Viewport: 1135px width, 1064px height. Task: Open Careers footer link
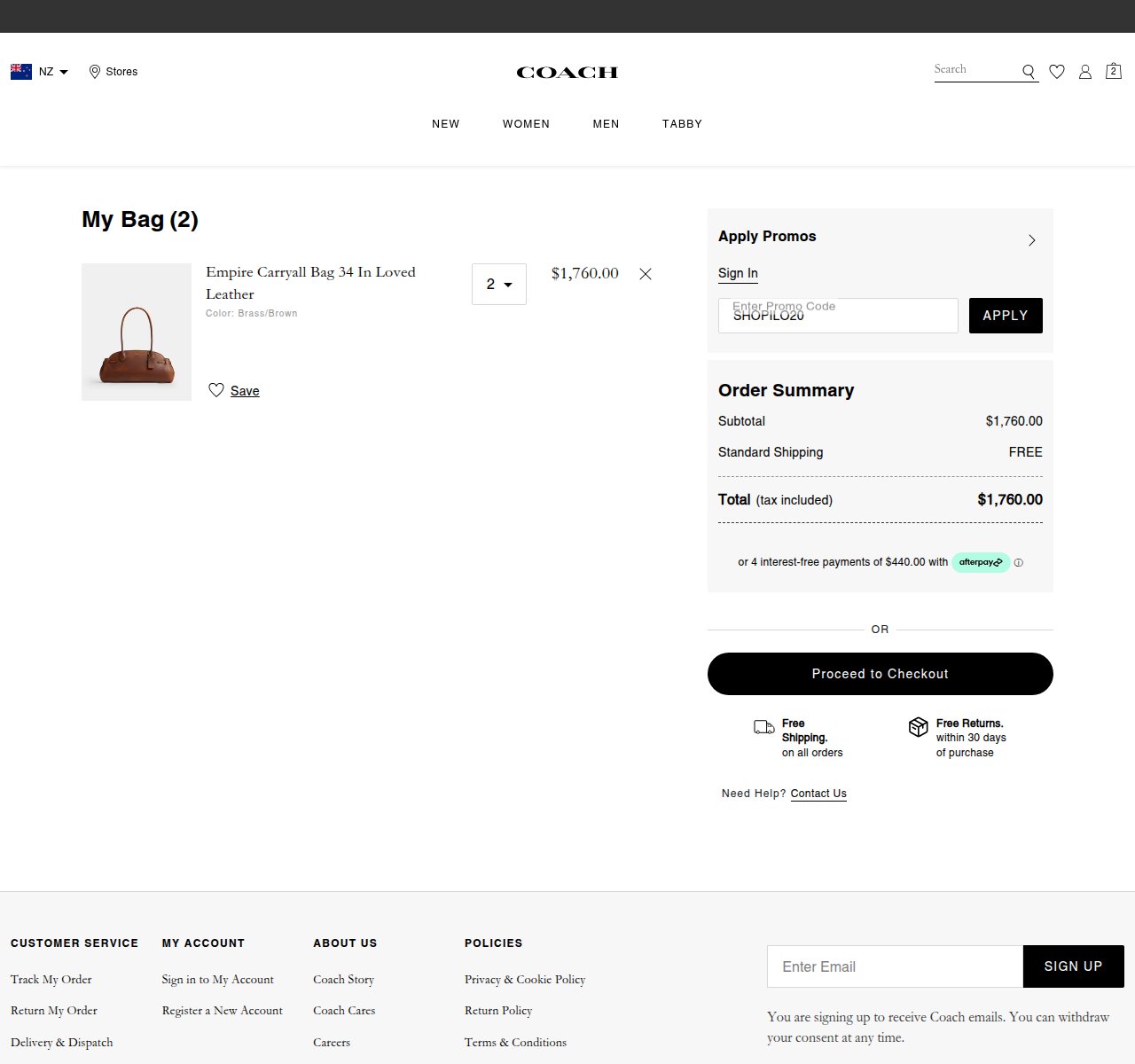(x=332, y=1043)
